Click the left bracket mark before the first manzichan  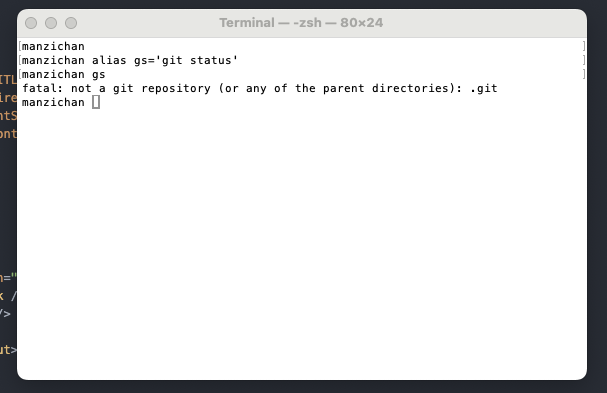[x=20, y=46]
